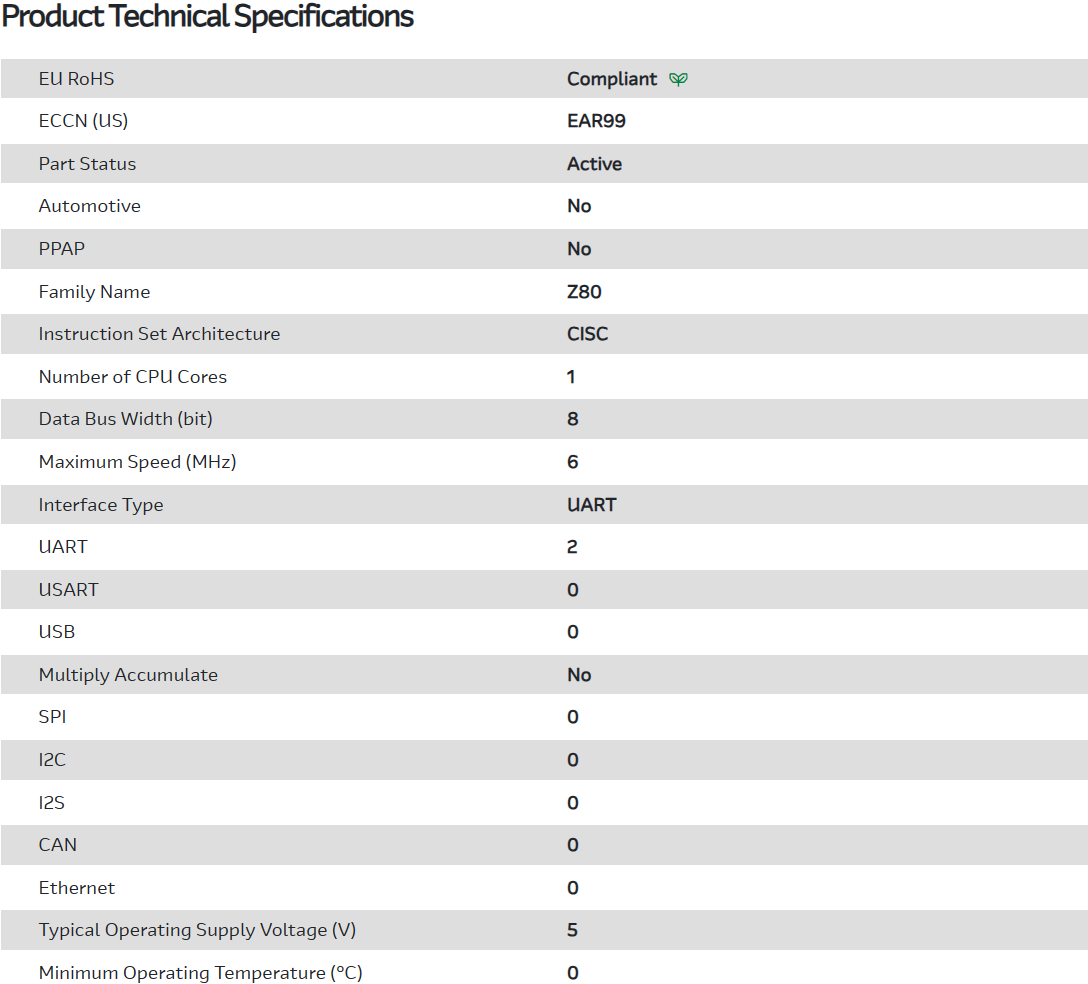Select the EAR99 ECCN value
The height and width of the screenshot is (984, 1088).
click(596, 121)
